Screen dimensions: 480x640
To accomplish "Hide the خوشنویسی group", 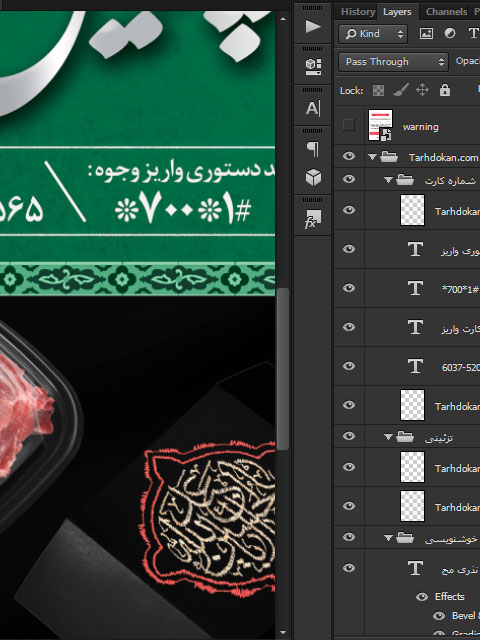I will pyautogui.click(x=349, y=537).
